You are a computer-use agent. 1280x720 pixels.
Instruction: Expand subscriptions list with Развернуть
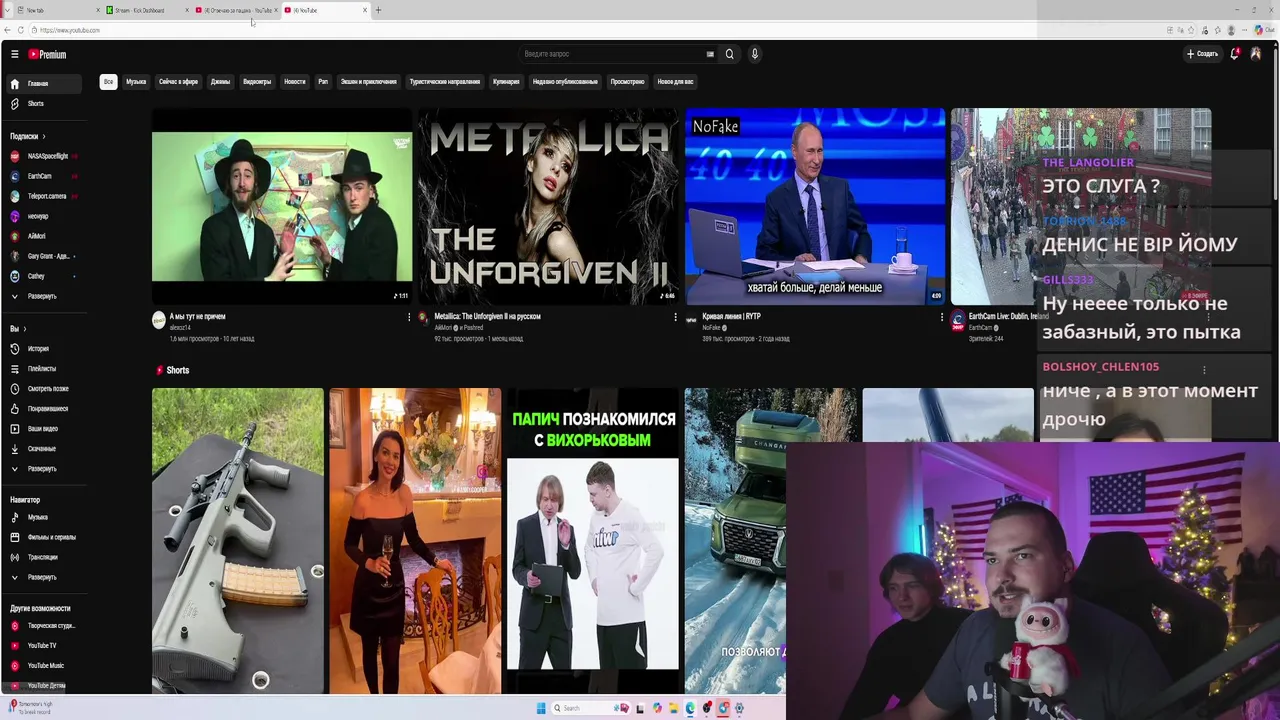42,297
